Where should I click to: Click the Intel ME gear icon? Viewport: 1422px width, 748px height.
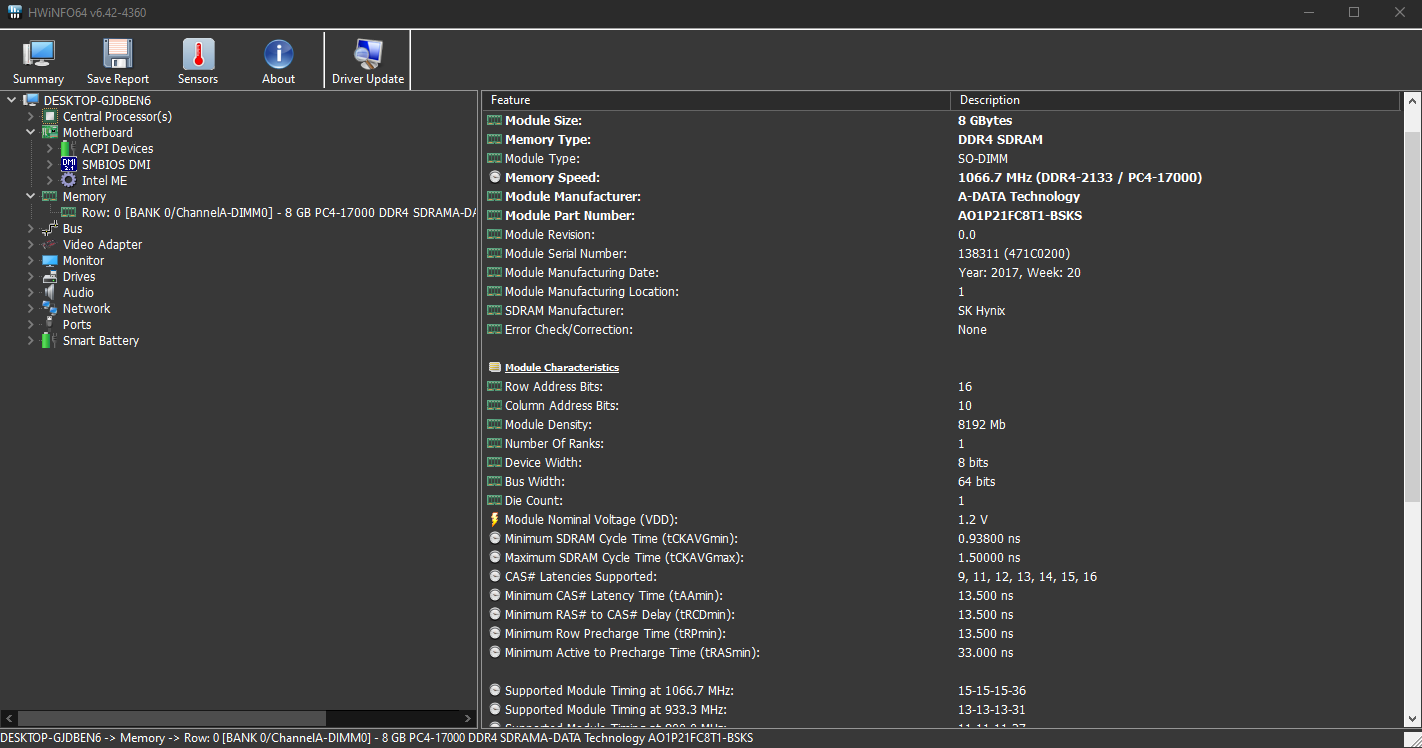pos(69,180)
